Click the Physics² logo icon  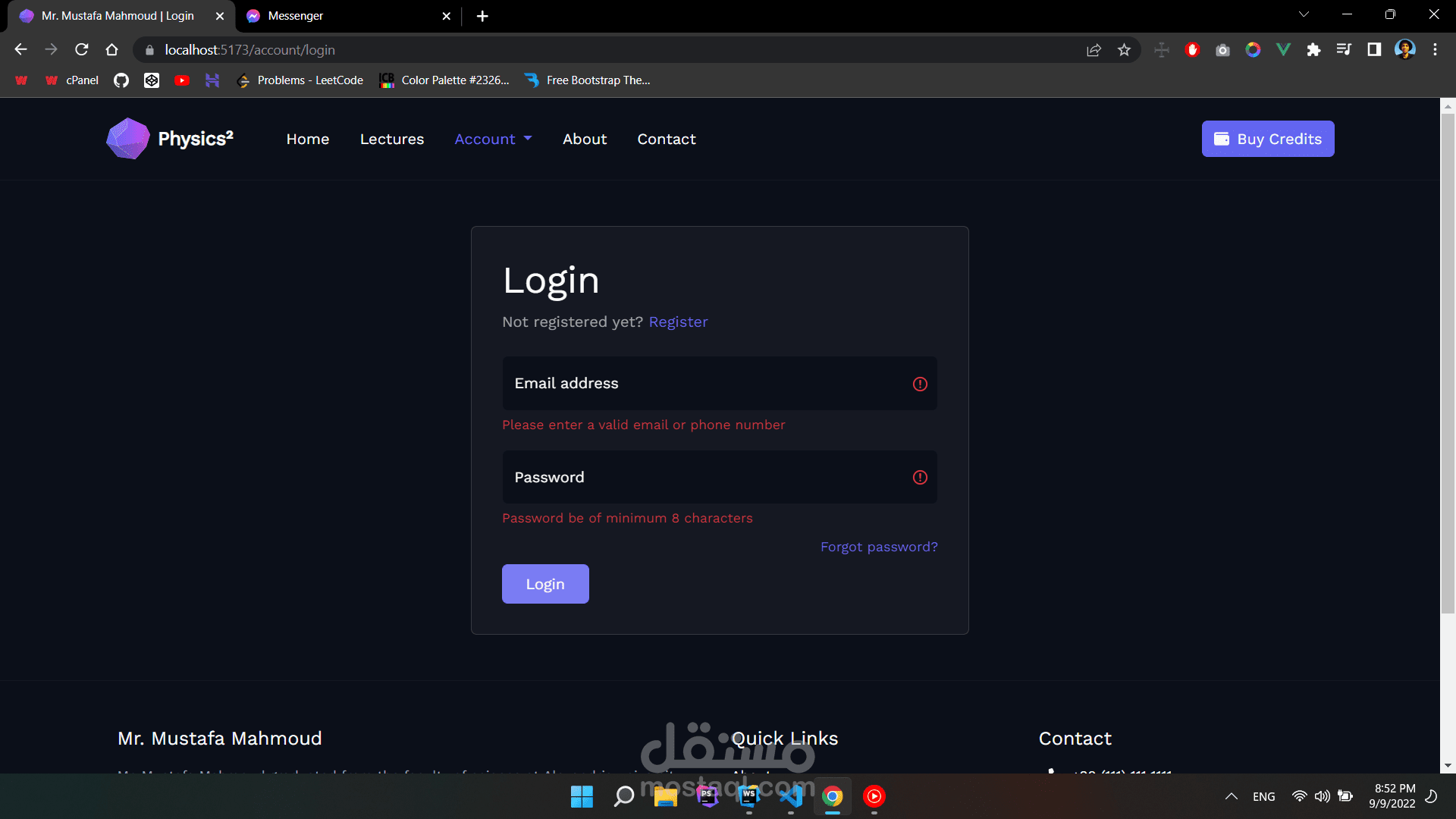click(x=128, y=139)
